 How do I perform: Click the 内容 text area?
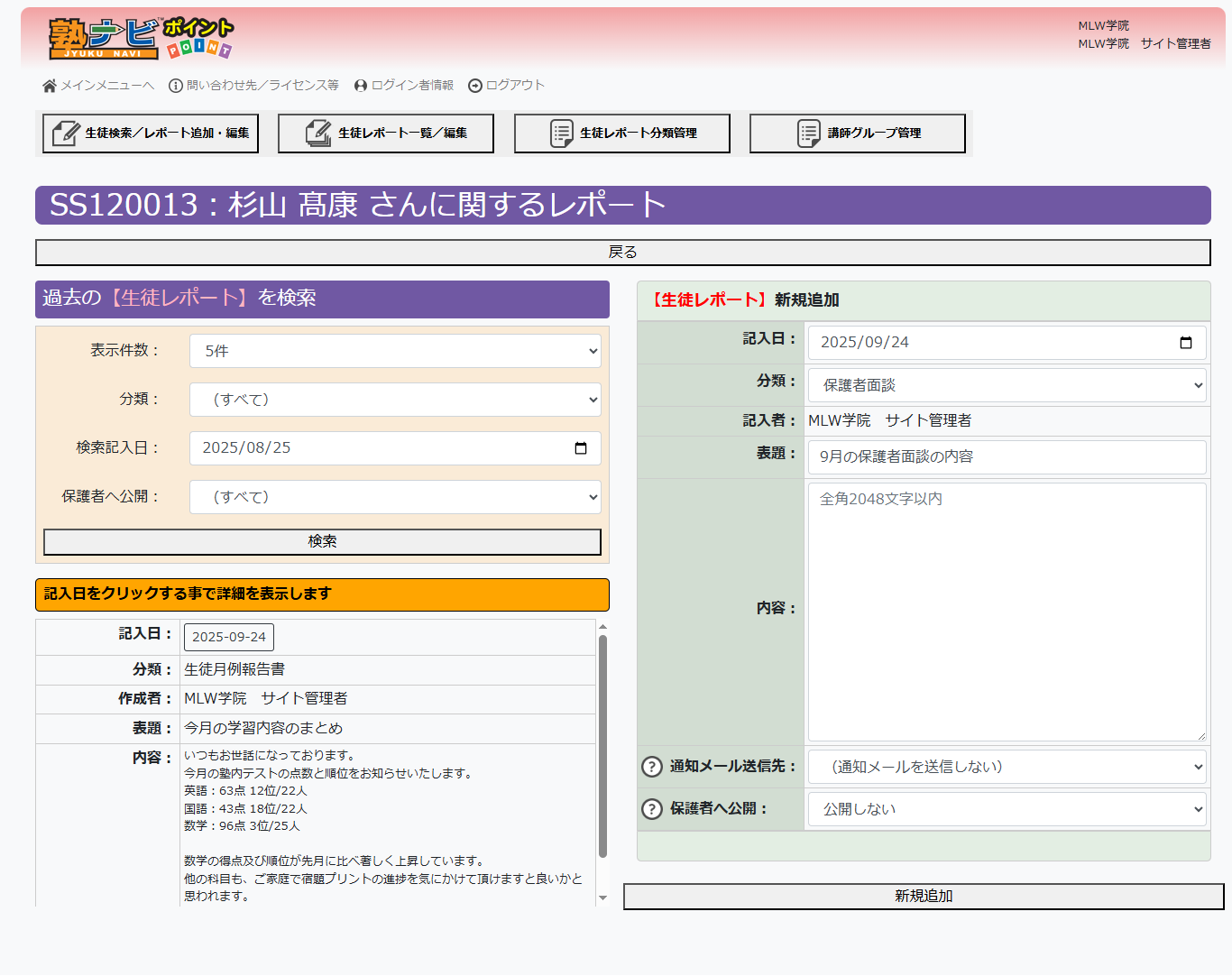tap(1007, 612)
